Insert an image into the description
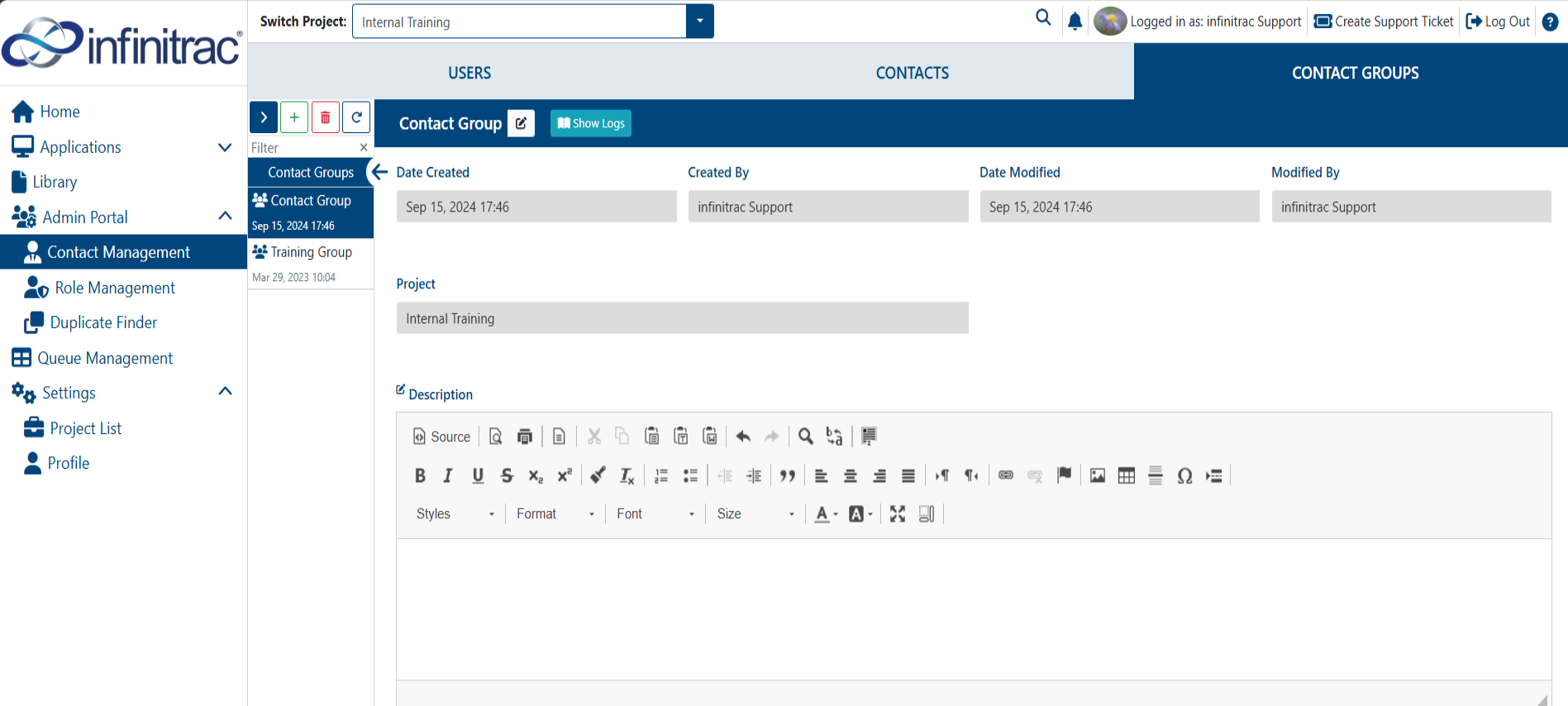The image size is (1568, 706). tap(1098, 475)
